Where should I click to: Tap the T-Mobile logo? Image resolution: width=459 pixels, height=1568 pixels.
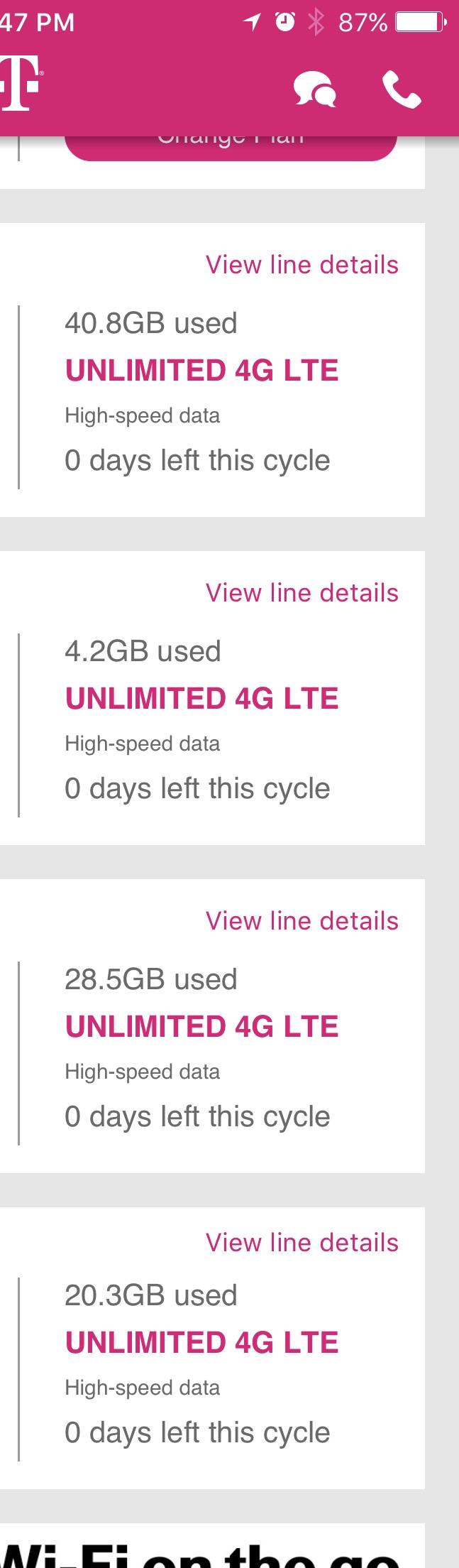[x=21, y=84]
